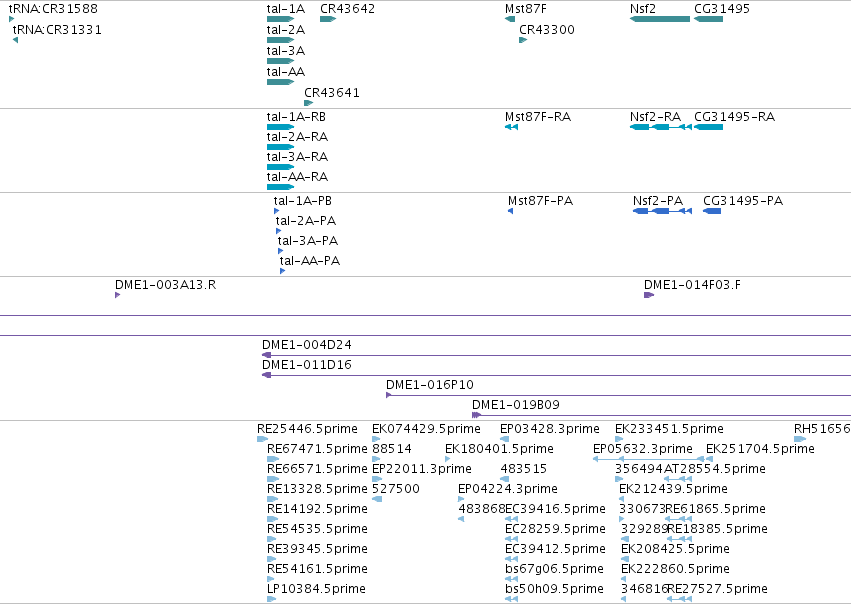This screenshot has width=851, height=604.
Task: Click the EP04224.3prime EST label
Action: coord(508,489)
